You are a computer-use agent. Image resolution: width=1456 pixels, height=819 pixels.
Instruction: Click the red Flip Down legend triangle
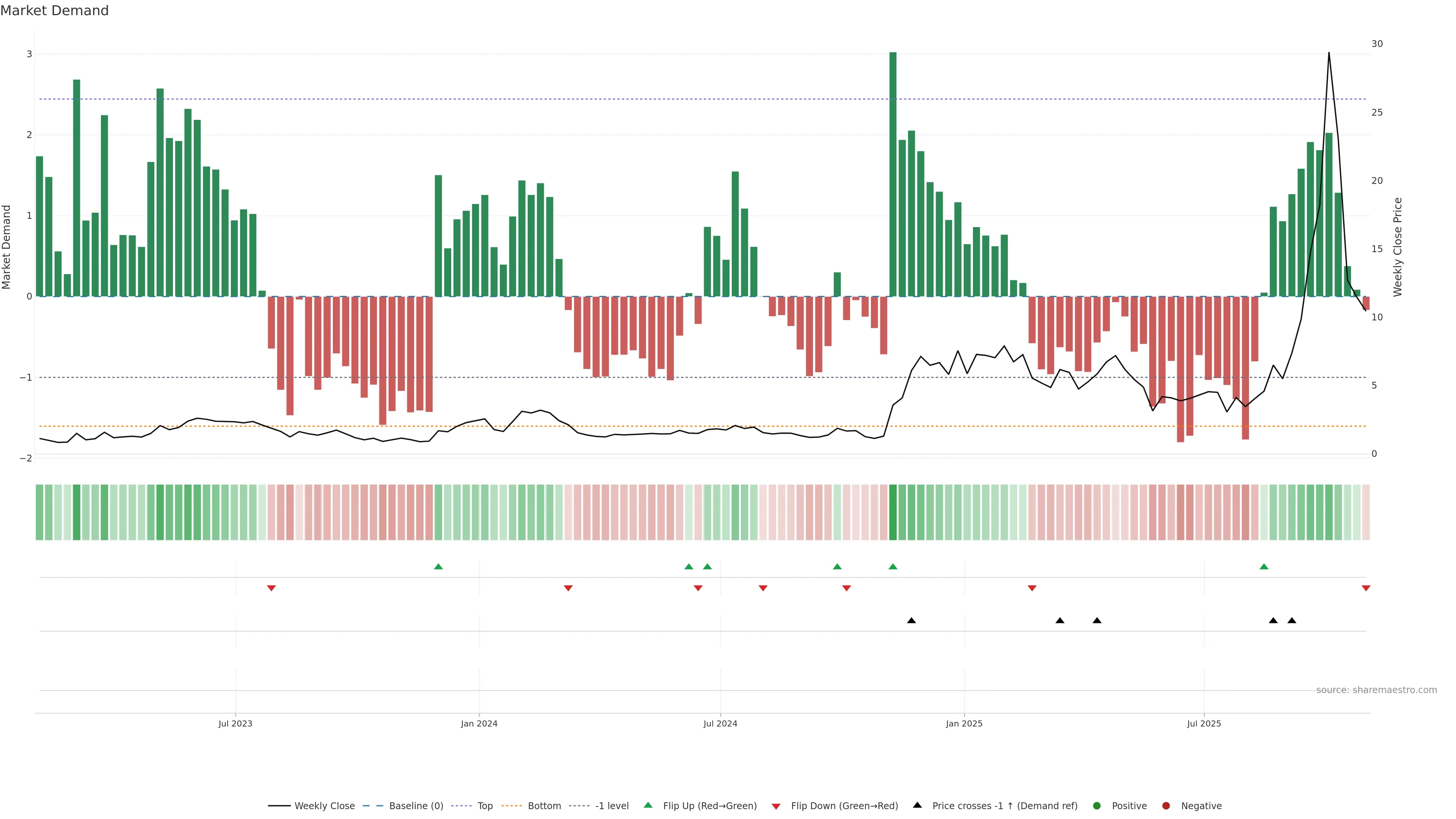(x=776, y=806)
